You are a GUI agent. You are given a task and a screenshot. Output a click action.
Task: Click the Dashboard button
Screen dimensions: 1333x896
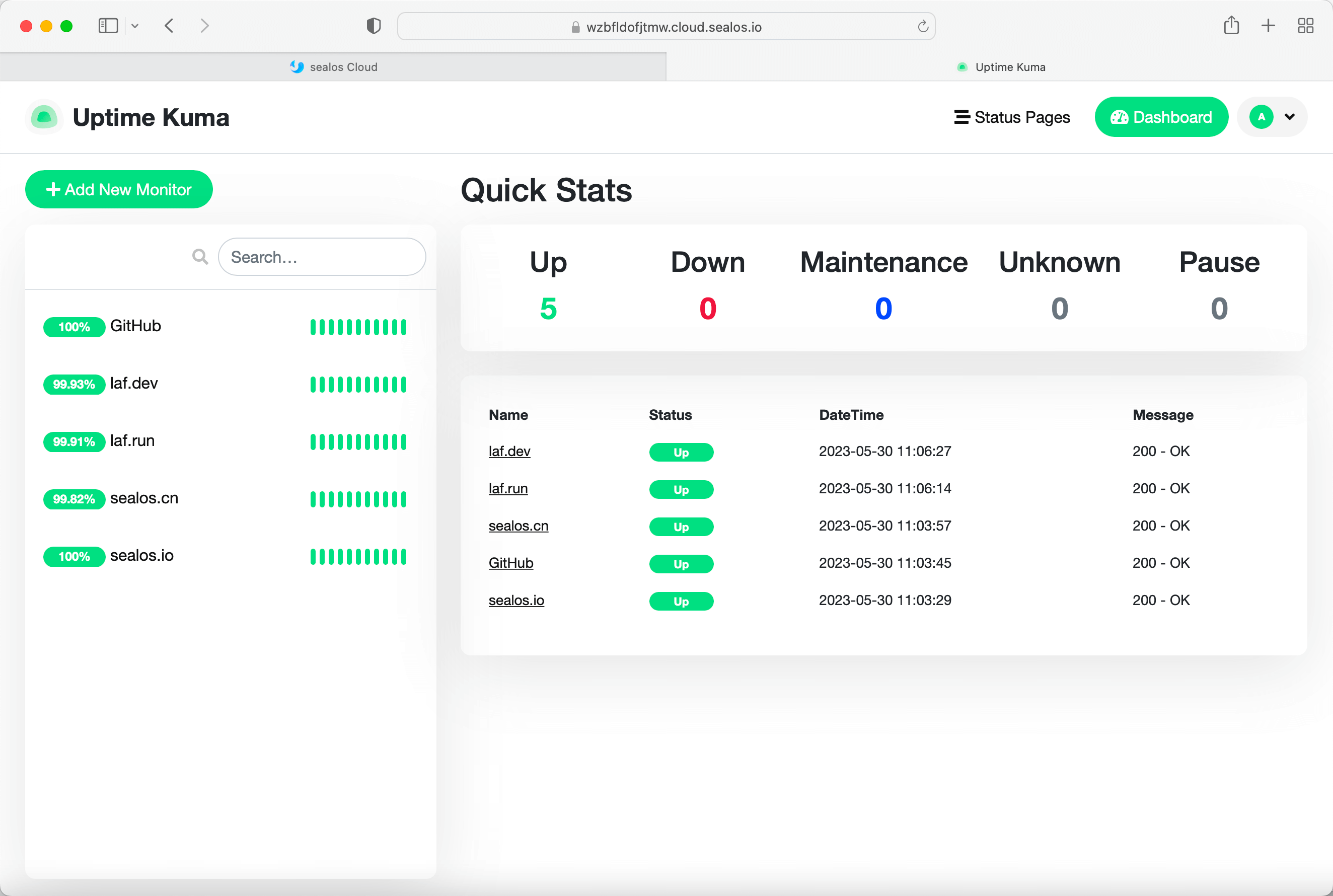[x=1161, y=117]
